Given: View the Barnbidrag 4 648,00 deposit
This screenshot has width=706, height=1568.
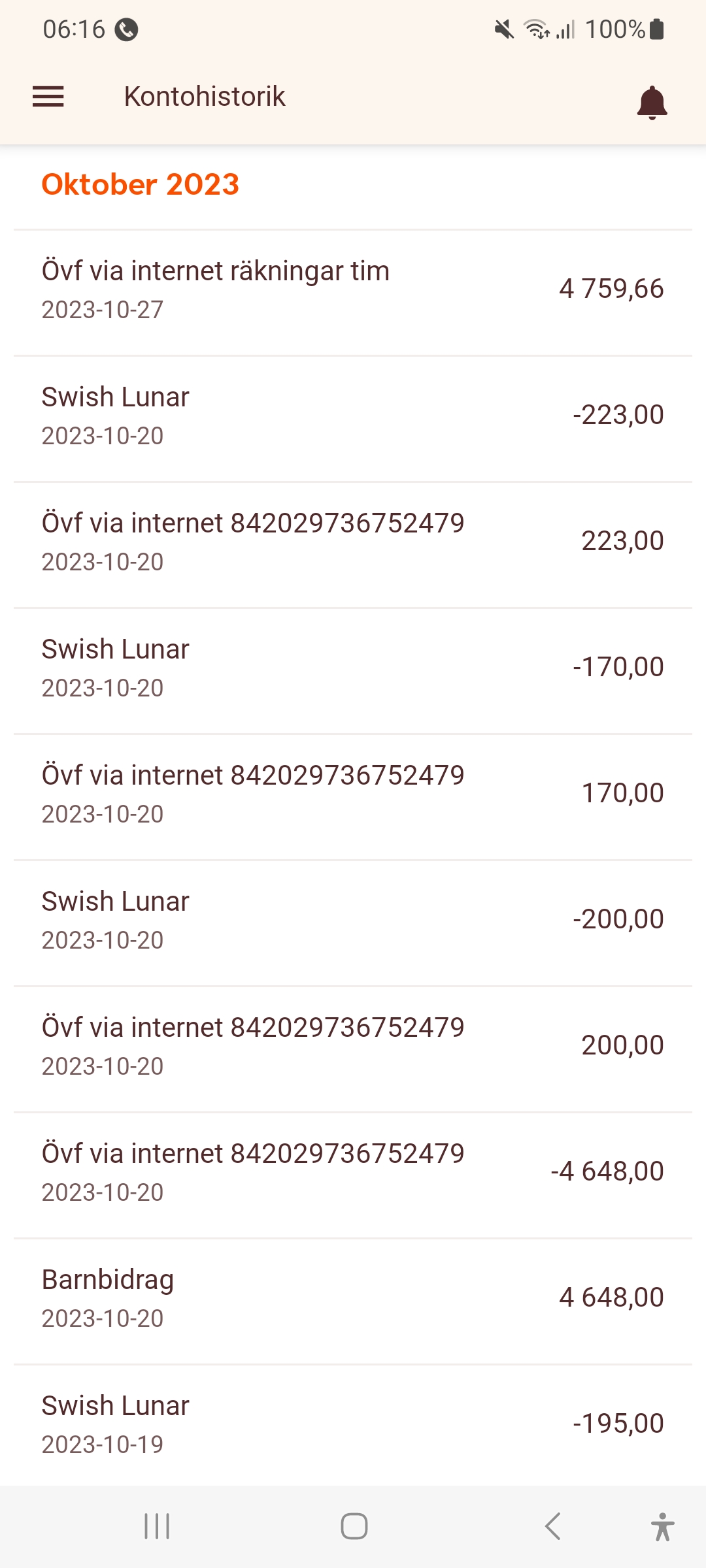Looking at the screenshot, I should pyautogui.click(x=353, y=1298).
